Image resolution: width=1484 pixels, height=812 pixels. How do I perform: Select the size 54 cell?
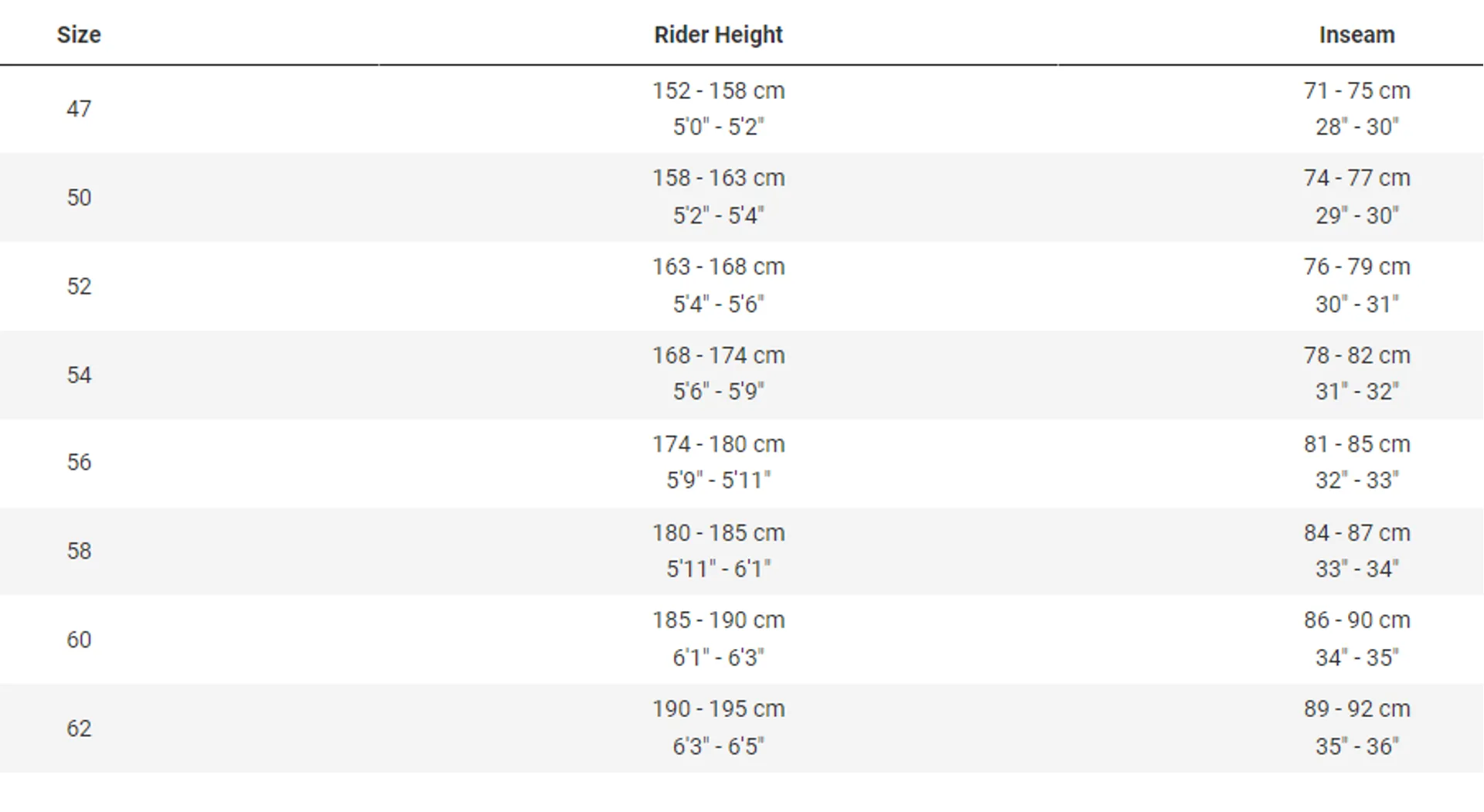click(79, 375)
